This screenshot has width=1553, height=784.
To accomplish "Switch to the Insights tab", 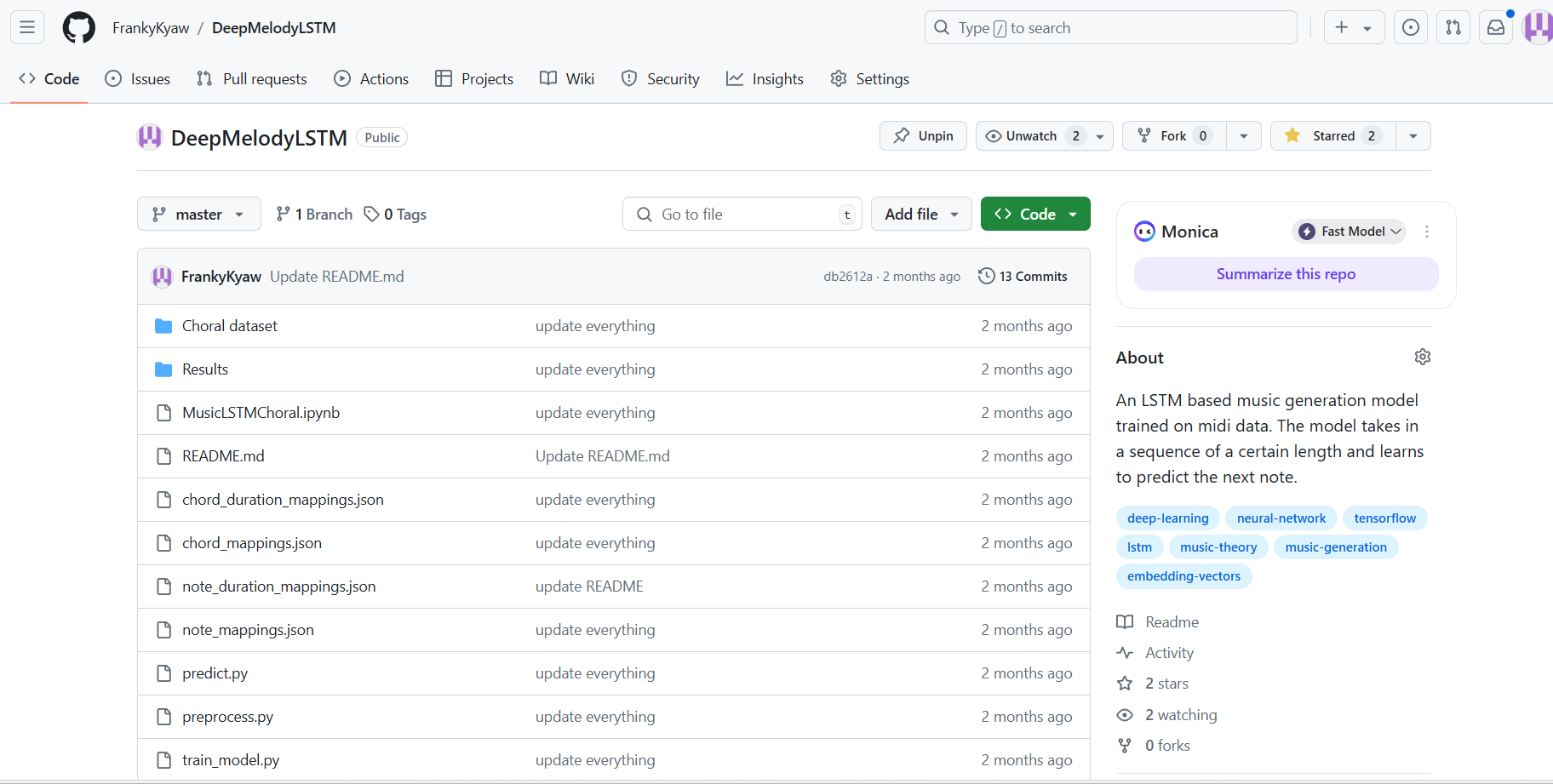I will (x=765, y=78).
